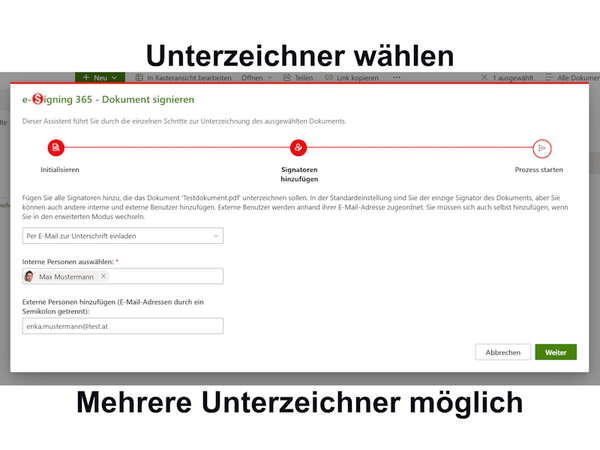This screenshot has height=450, width=600.
Task: Click the e-Signing 365 logo S icon
Action: (38, 99)
